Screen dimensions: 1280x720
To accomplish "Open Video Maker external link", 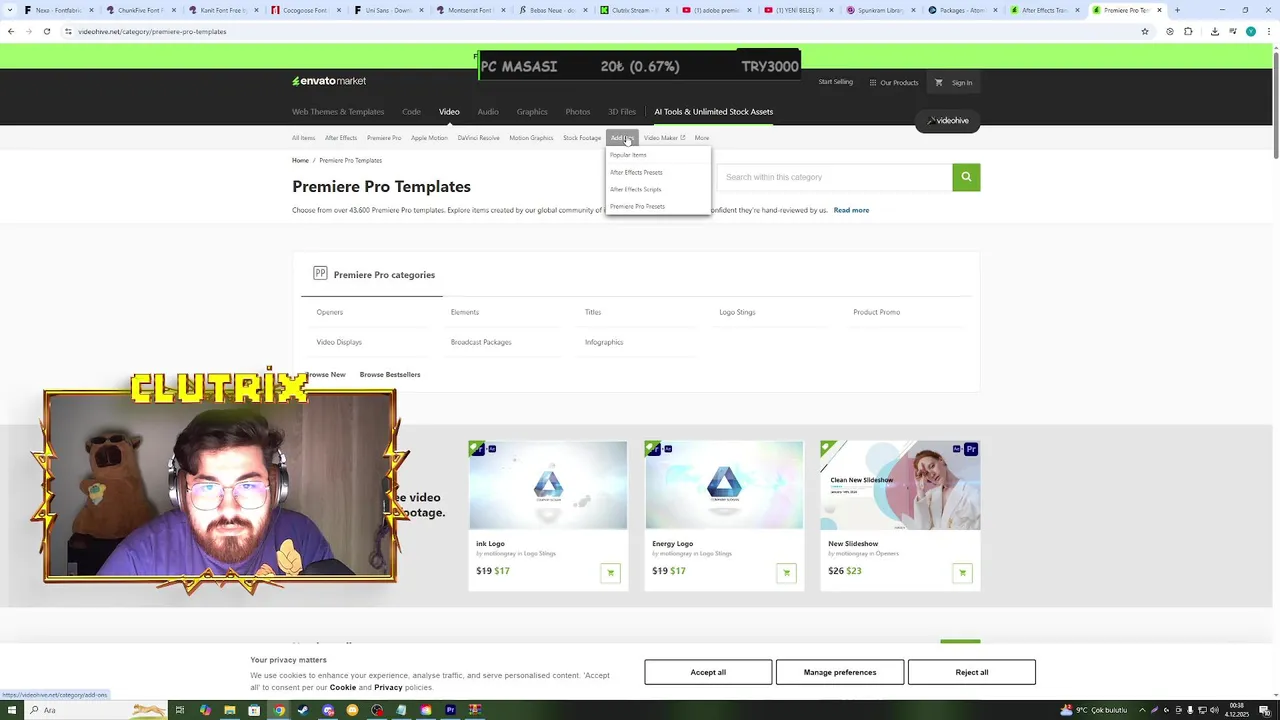I will tap(664, 138).
